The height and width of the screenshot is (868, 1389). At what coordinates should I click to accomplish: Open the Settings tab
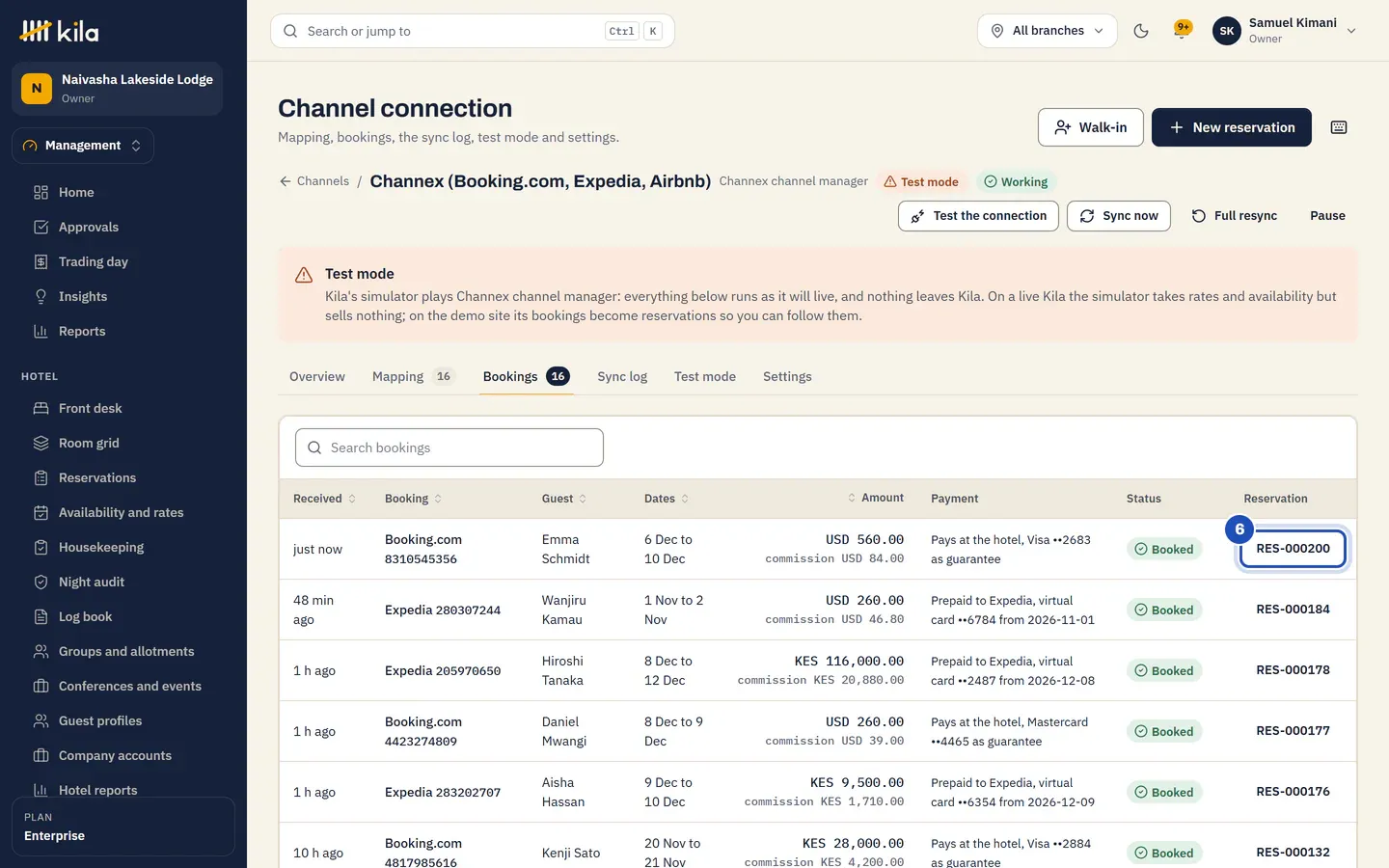pos(787,376)
